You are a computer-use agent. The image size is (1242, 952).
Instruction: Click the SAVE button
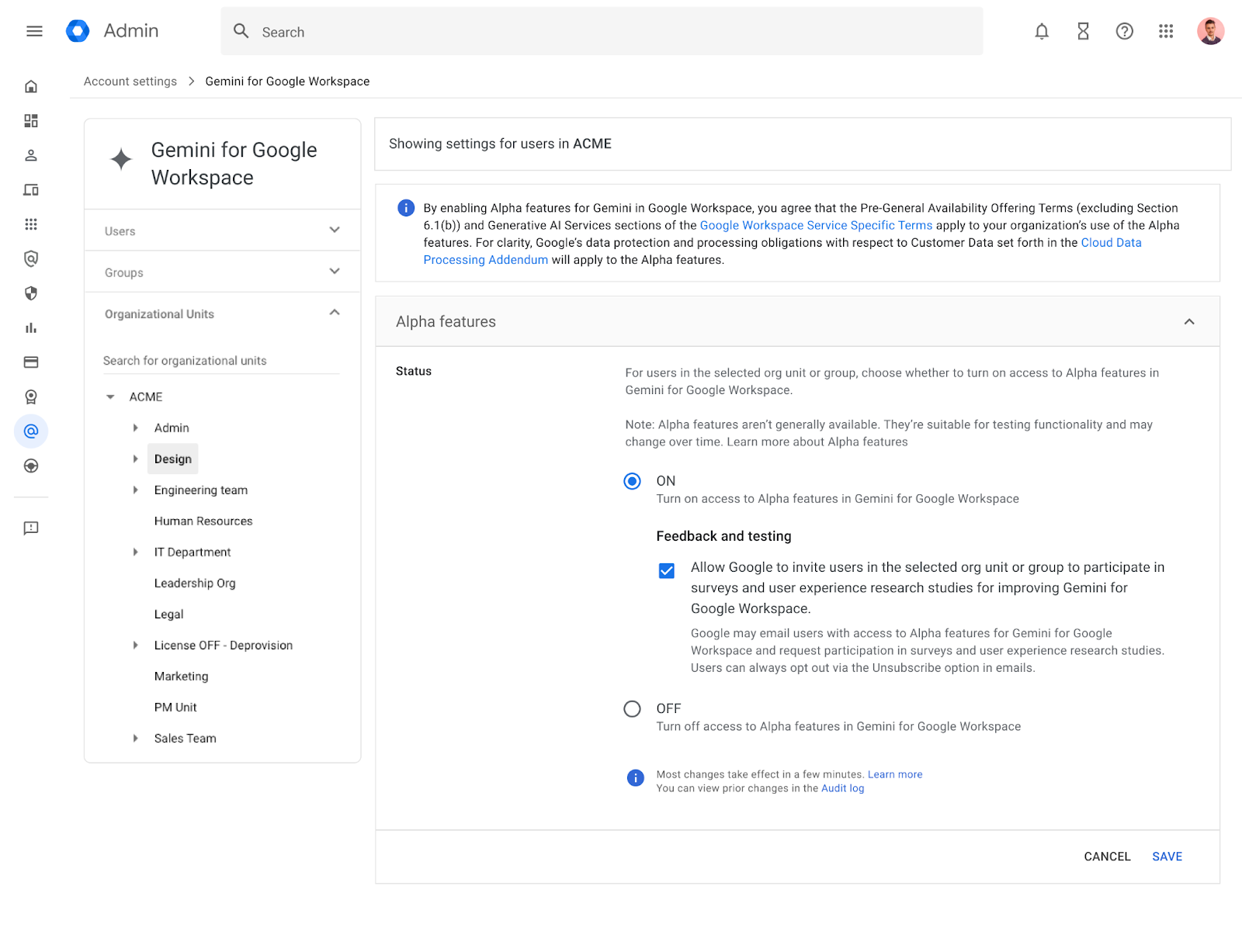point(1167,857)
